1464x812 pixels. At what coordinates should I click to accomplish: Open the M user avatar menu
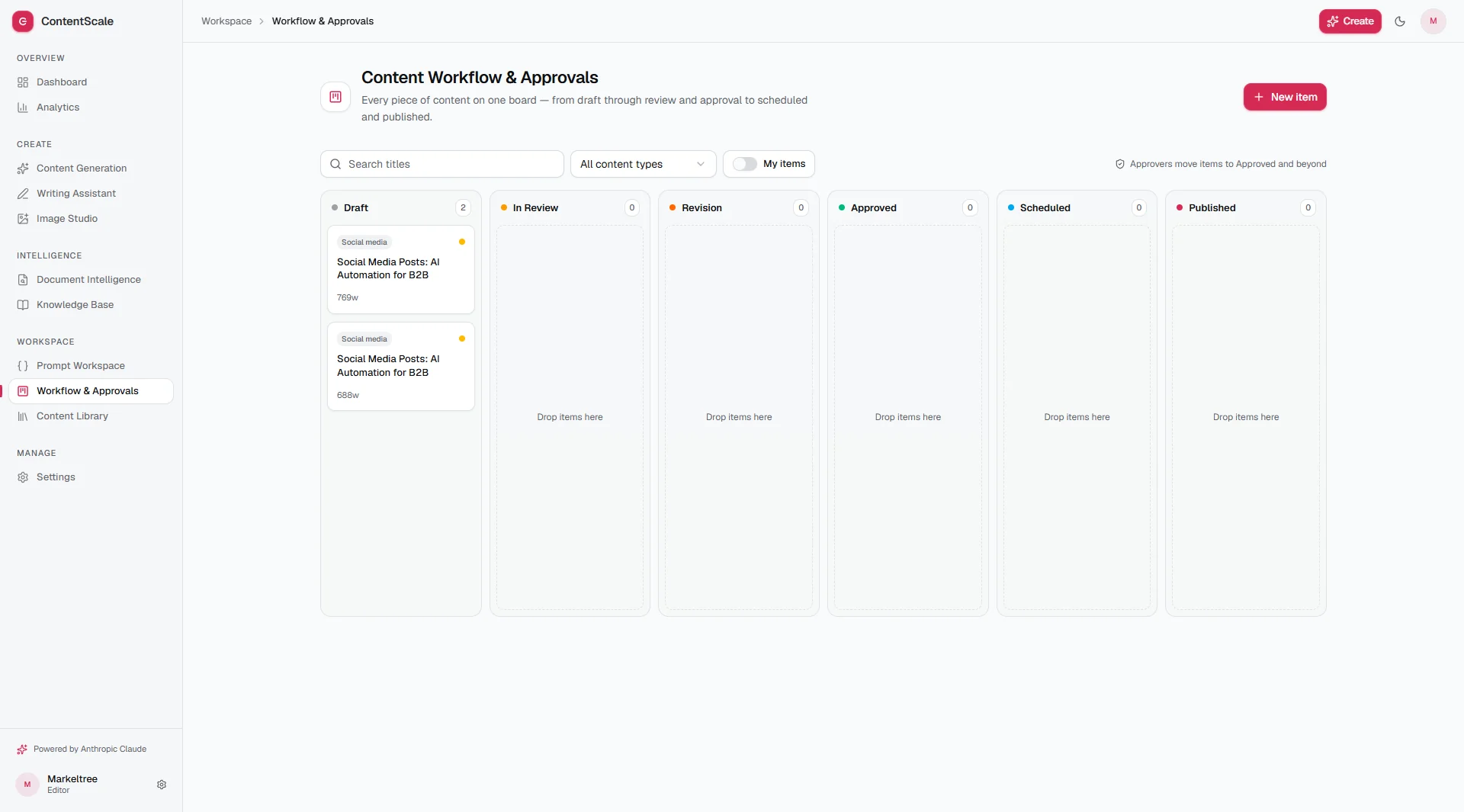[x=1433, y=21]
